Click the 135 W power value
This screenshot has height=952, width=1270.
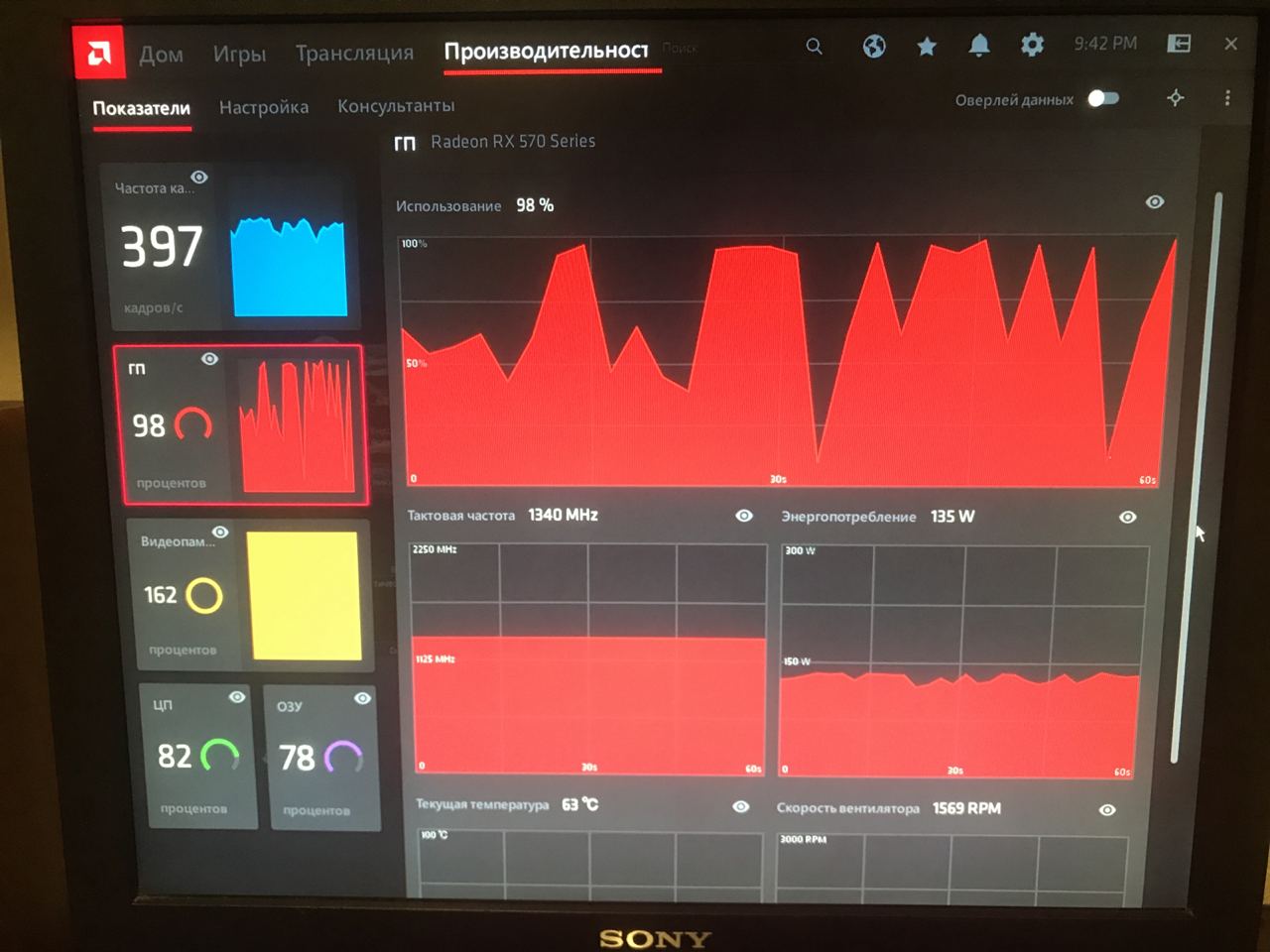click(x=952, y=517)
